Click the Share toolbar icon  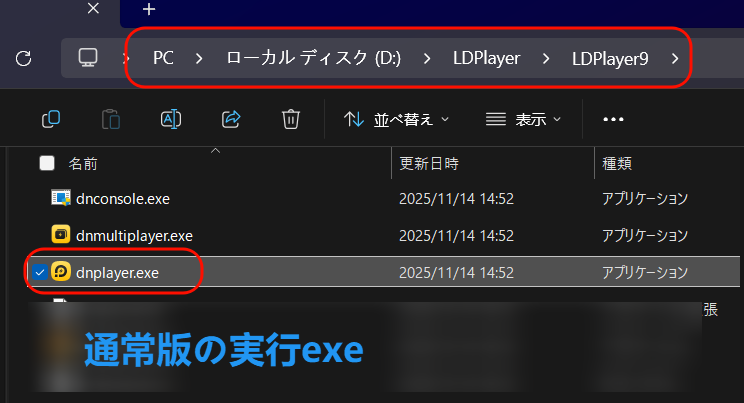tap(231, 119)
